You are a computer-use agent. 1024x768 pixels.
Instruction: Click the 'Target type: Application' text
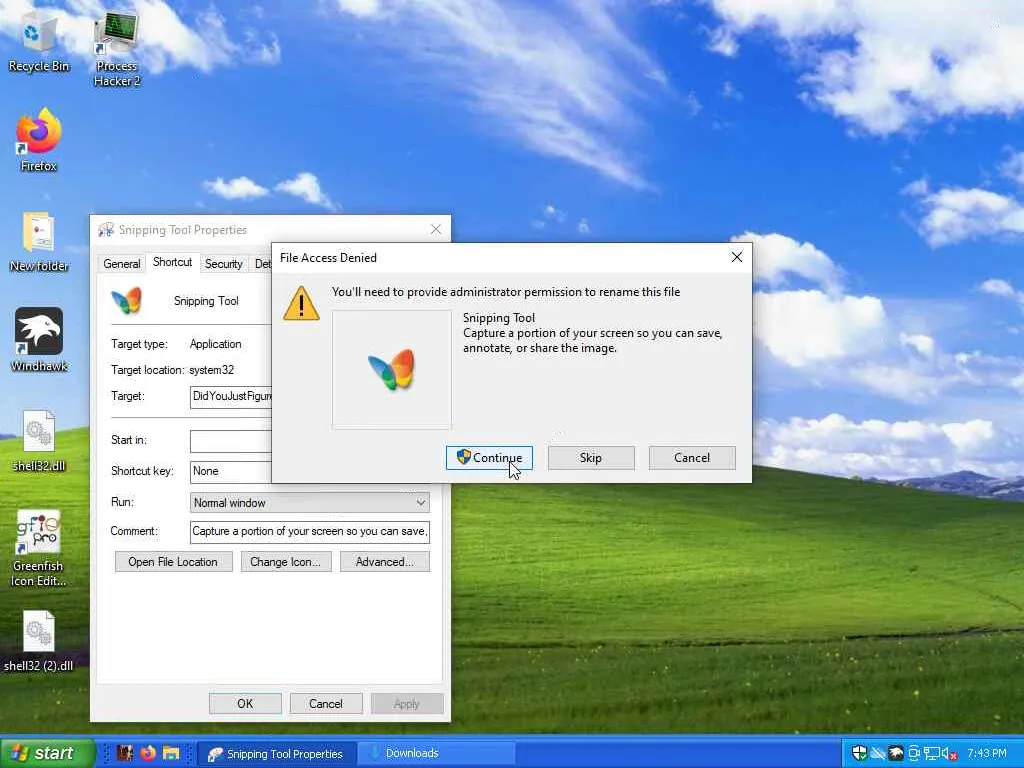pos(176,344)
